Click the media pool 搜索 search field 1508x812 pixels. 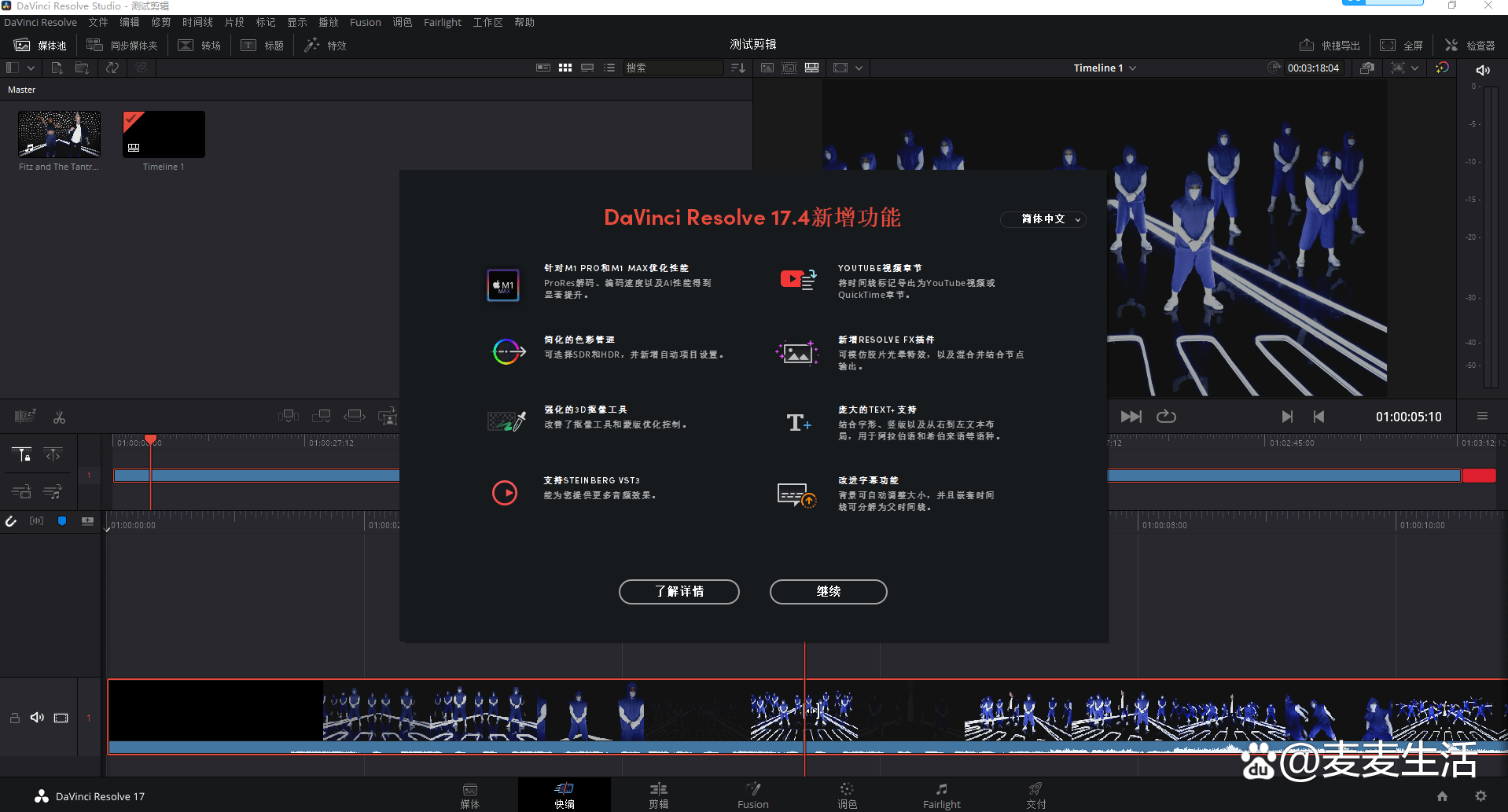(x=674, y=68)
